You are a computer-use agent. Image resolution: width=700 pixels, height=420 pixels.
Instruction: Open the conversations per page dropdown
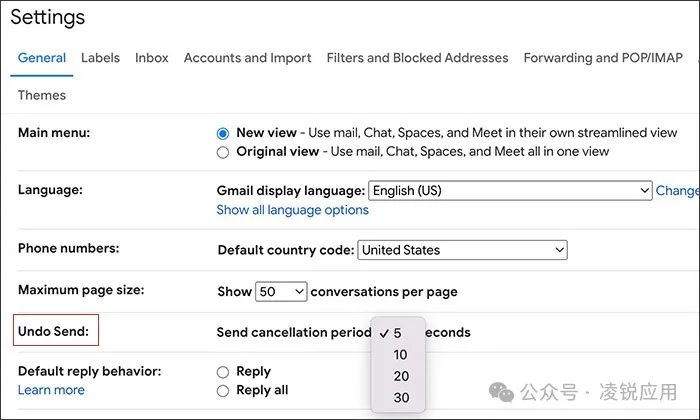coord(281,291)
